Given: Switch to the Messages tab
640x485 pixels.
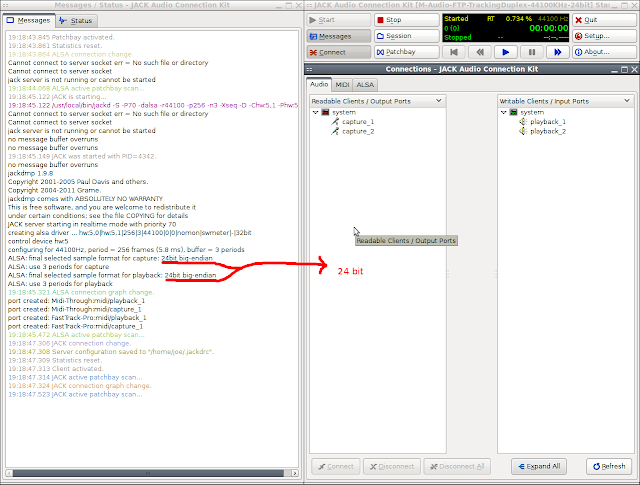Looking at the screenshot, I should click(x=29, y=20).
